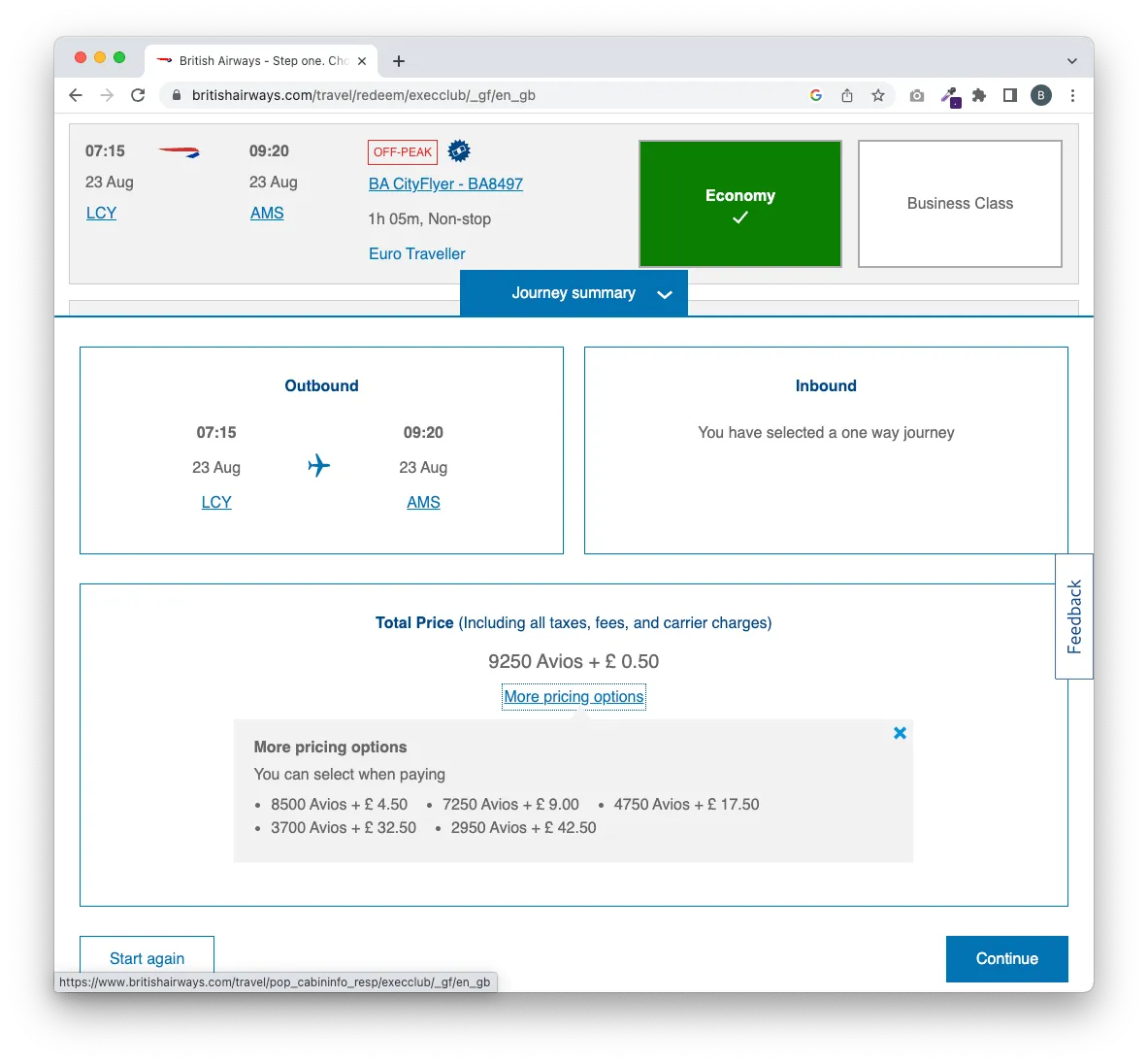Open AMS link in Outbound summary
The image size is (1148, 1064).
[x=423, y=502]
